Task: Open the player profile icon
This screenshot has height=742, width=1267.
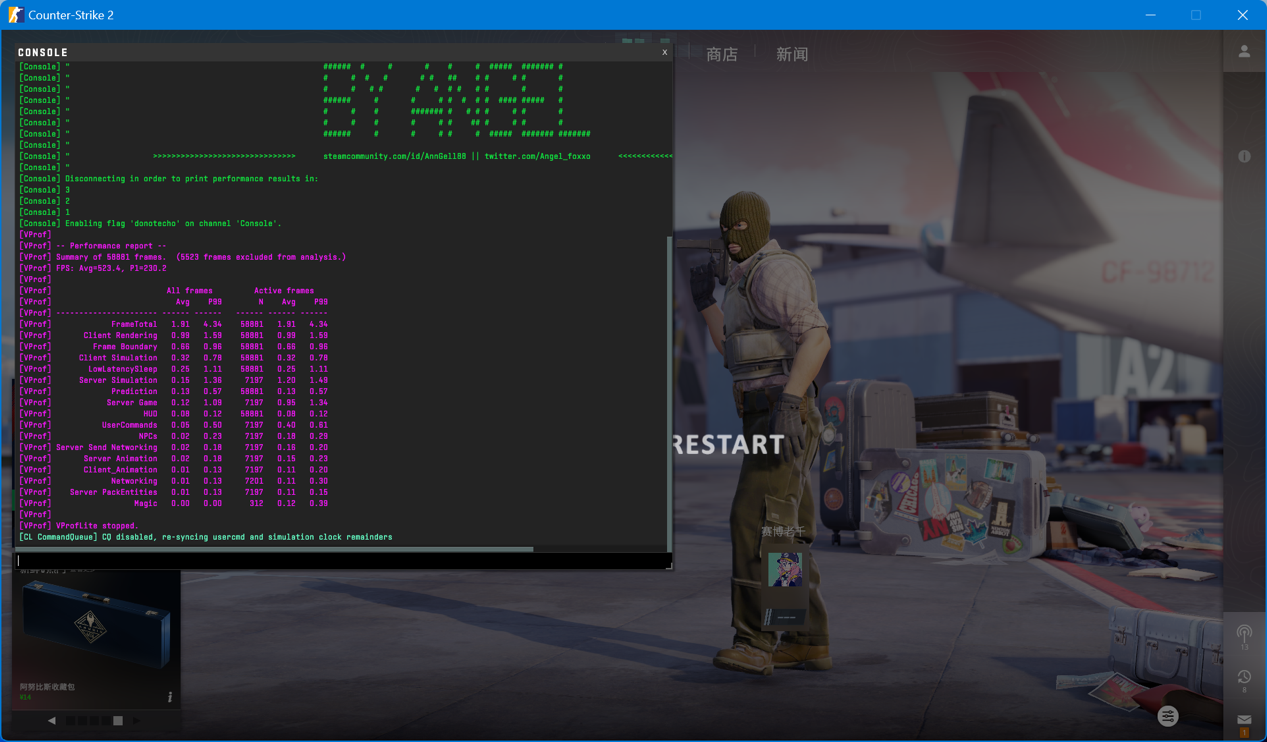Action: [1244, 51]
